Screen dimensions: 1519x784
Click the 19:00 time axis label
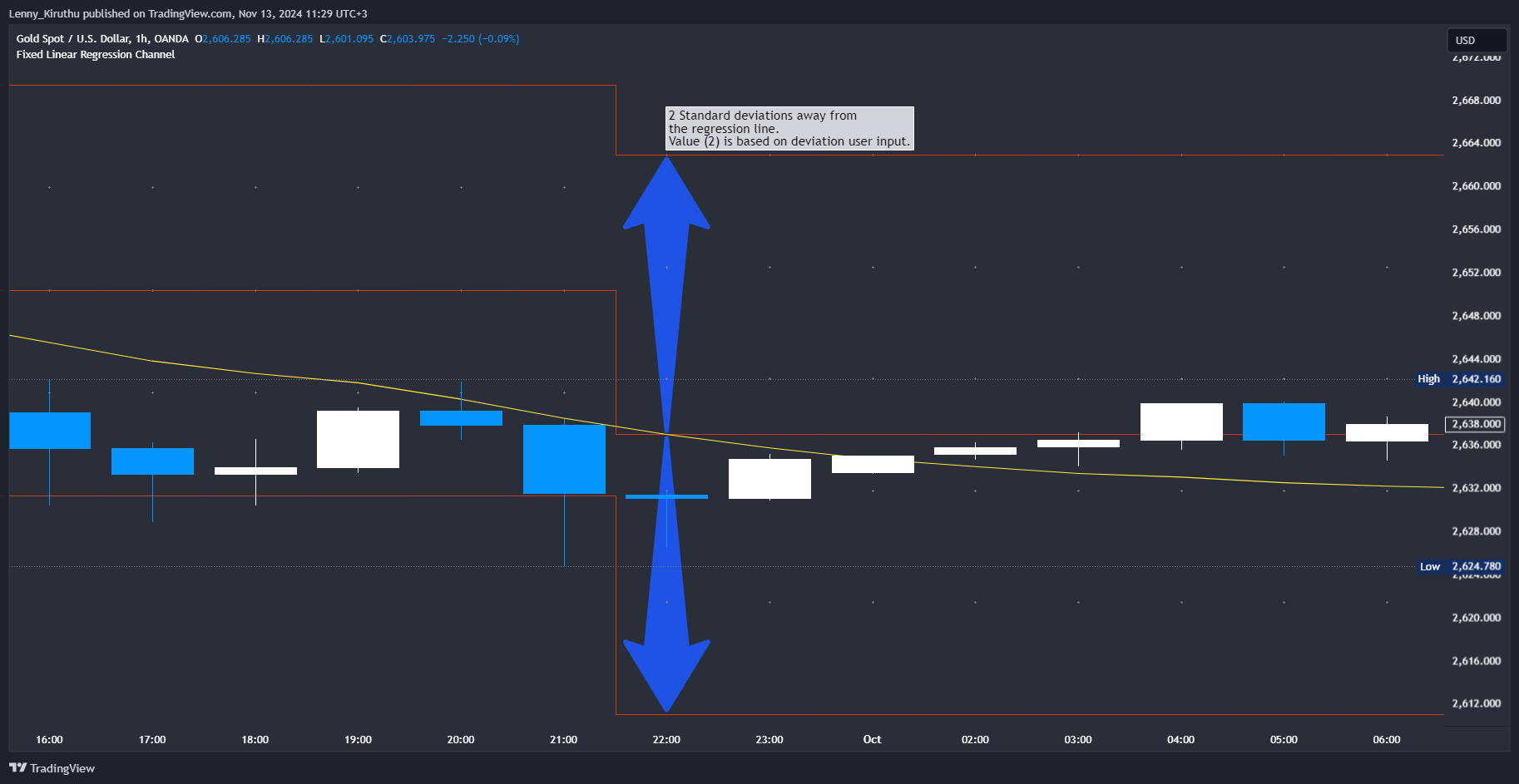pos(358,739)
